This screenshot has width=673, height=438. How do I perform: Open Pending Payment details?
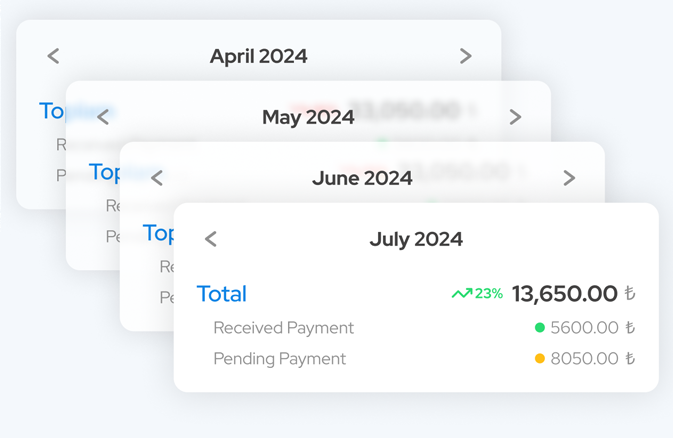[x=280, y=359]
